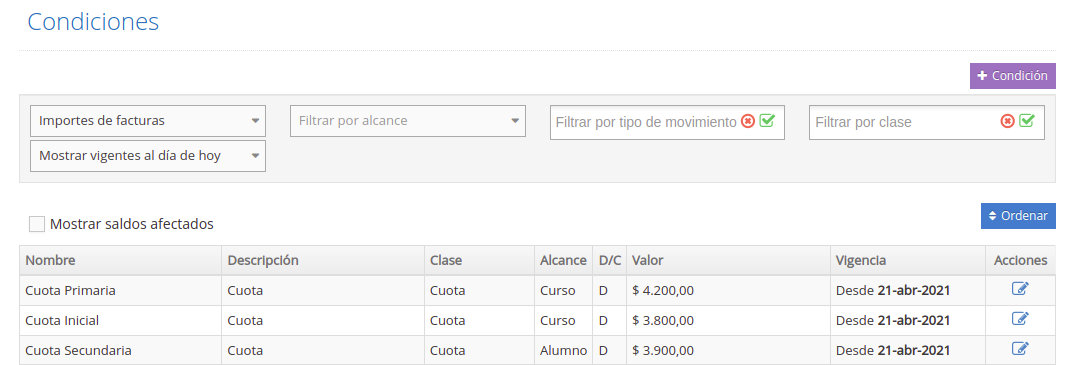The image size is (1076, 365).
Task: Expand the Filtrar por alcance dropdown
Action: [408, 121]
